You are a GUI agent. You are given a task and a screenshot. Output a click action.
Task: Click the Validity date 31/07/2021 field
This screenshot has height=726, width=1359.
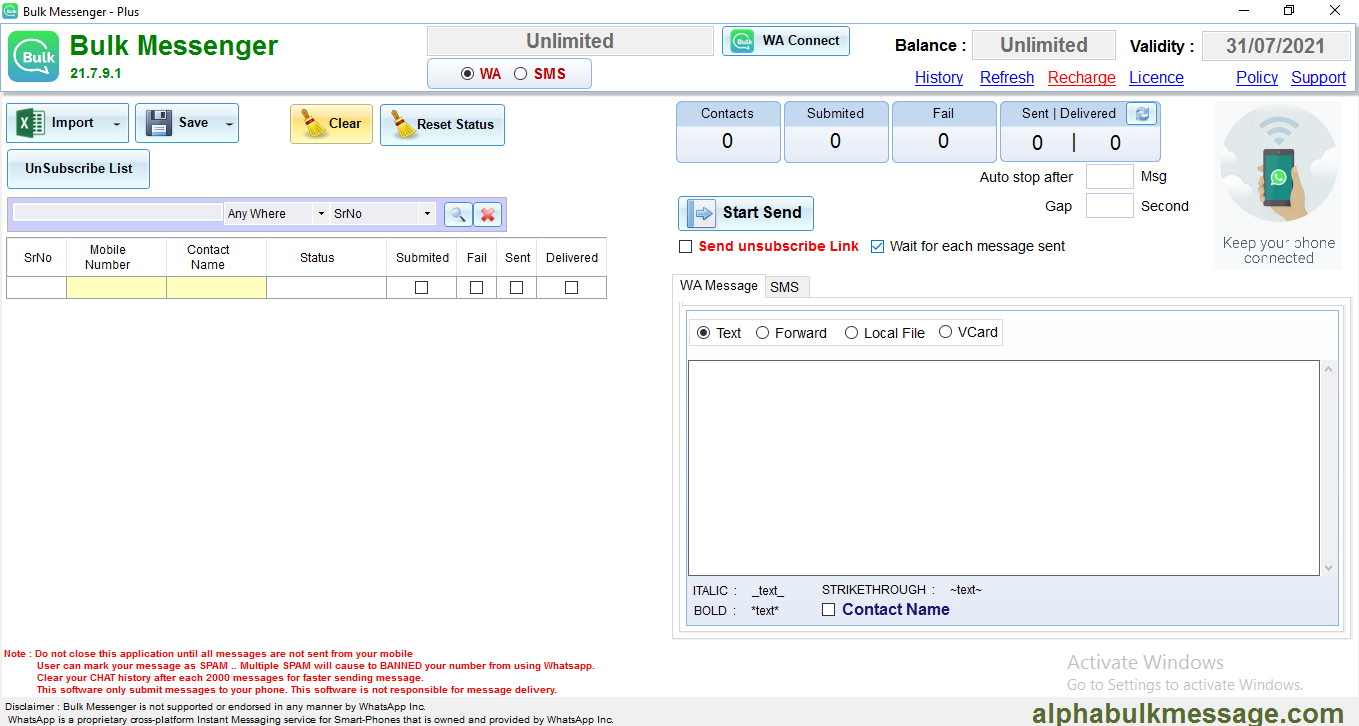[x=1276, y=46]
